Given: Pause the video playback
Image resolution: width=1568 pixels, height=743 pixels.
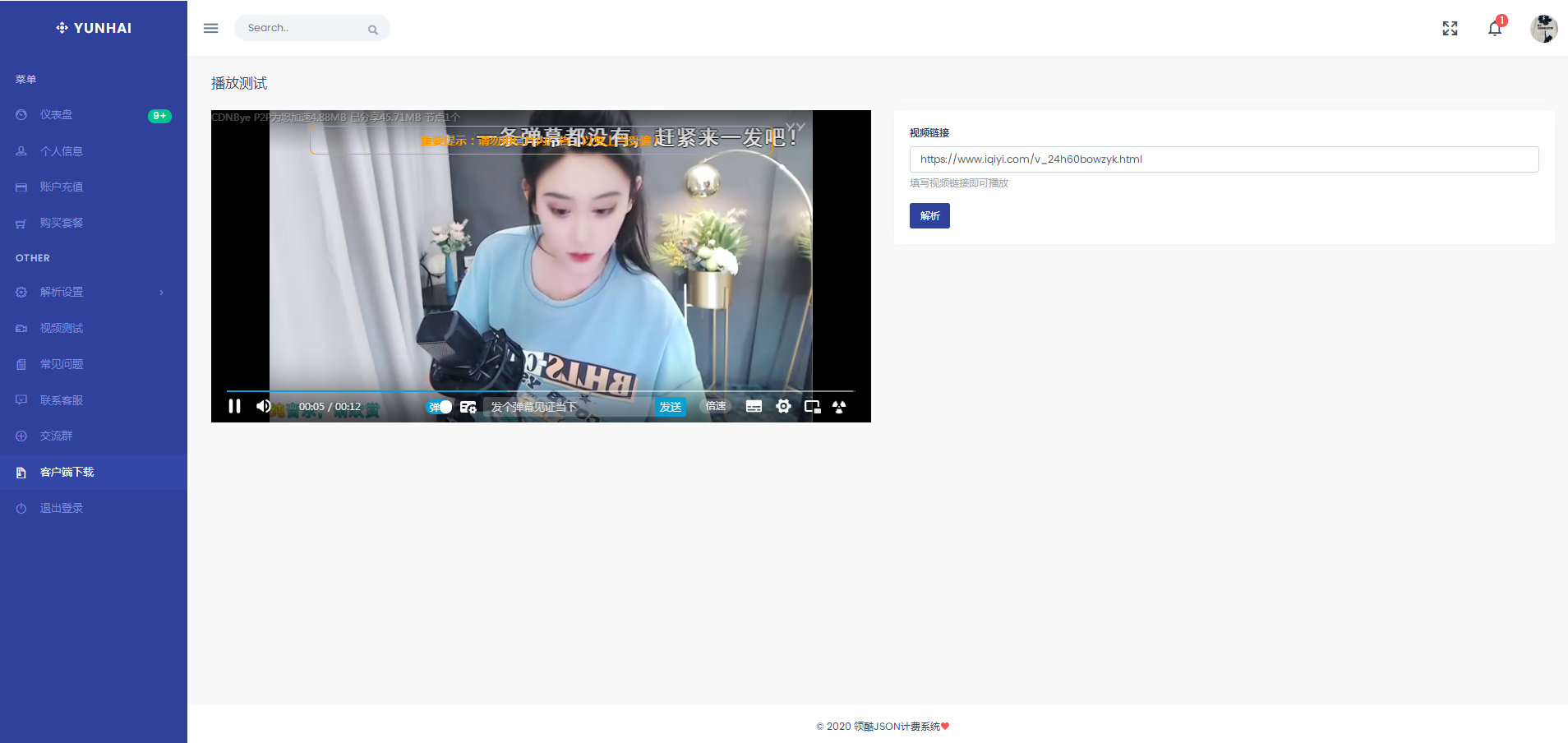Looking at the screenshot, I should (234, 406).
